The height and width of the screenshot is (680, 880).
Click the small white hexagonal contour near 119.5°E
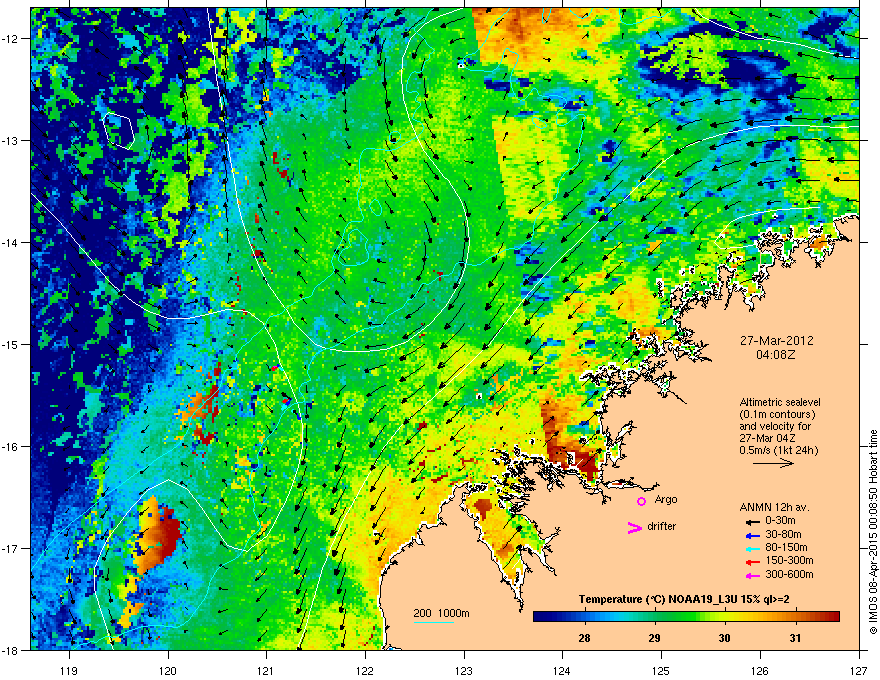(x=118, y=130)
